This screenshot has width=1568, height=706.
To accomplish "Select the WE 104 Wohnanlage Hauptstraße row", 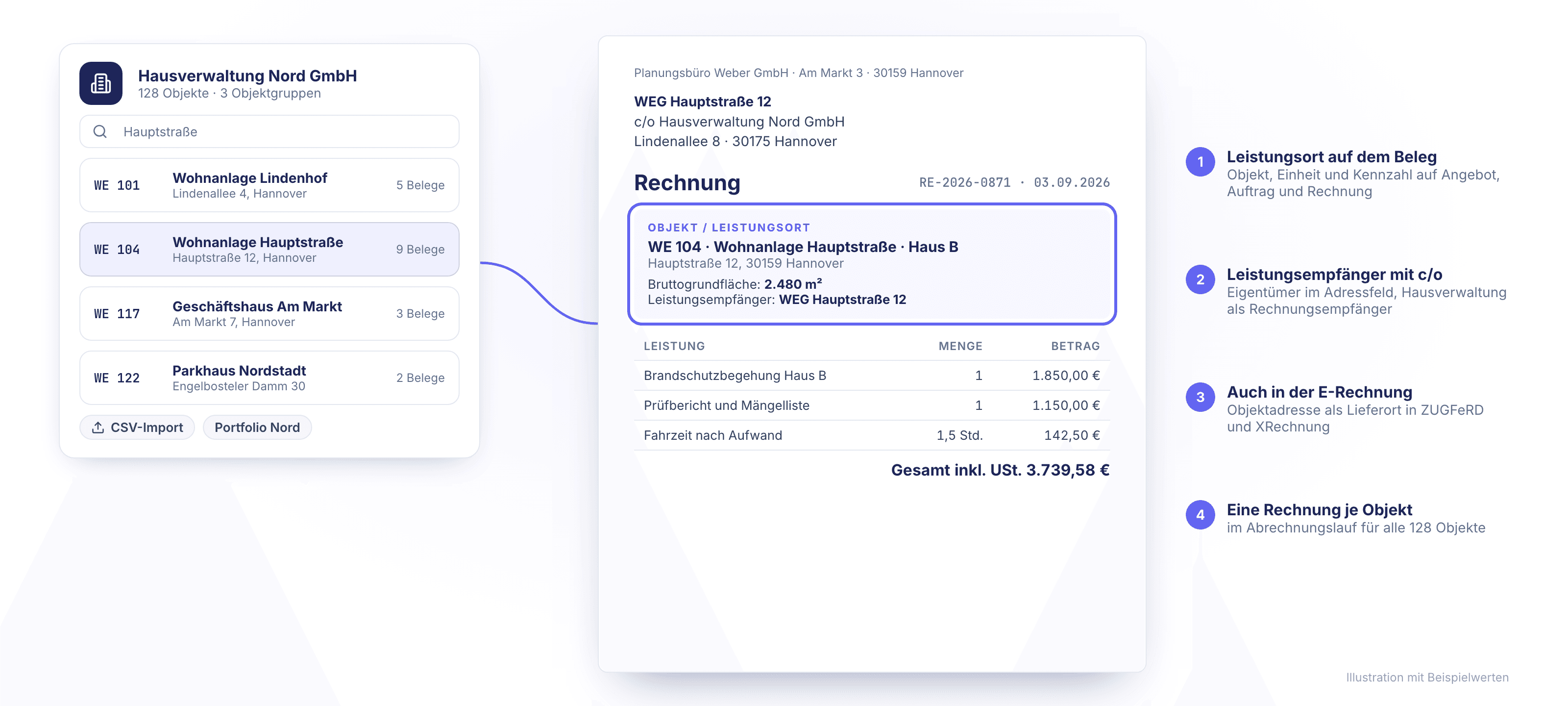I will tap(269, 249).
